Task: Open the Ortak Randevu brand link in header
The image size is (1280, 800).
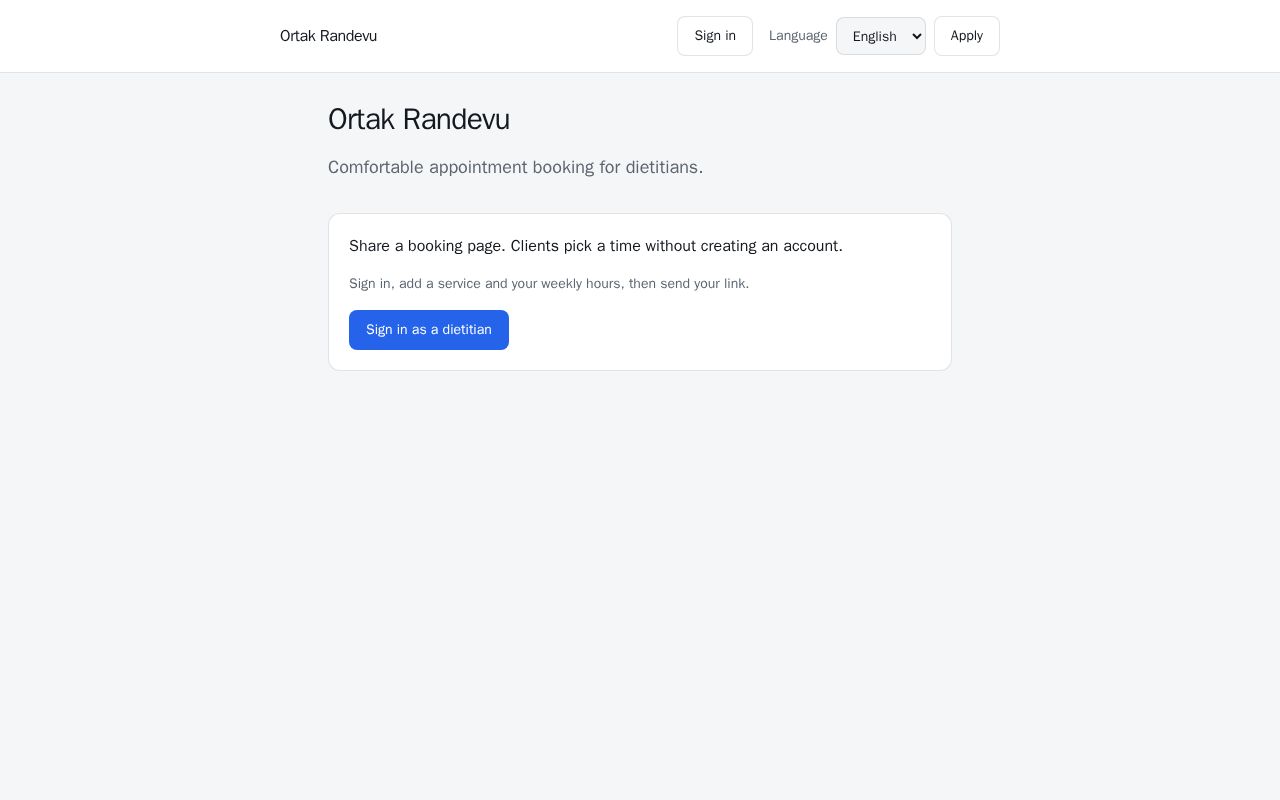Action: pyautogui.click(x=328, y=36)
